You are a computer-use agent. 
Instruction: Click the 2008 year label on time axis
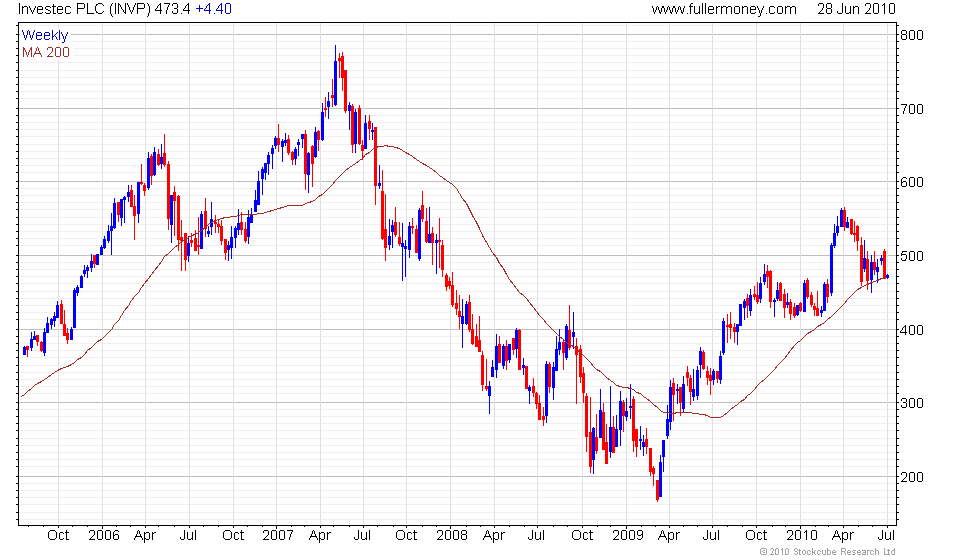coord(452,536)
